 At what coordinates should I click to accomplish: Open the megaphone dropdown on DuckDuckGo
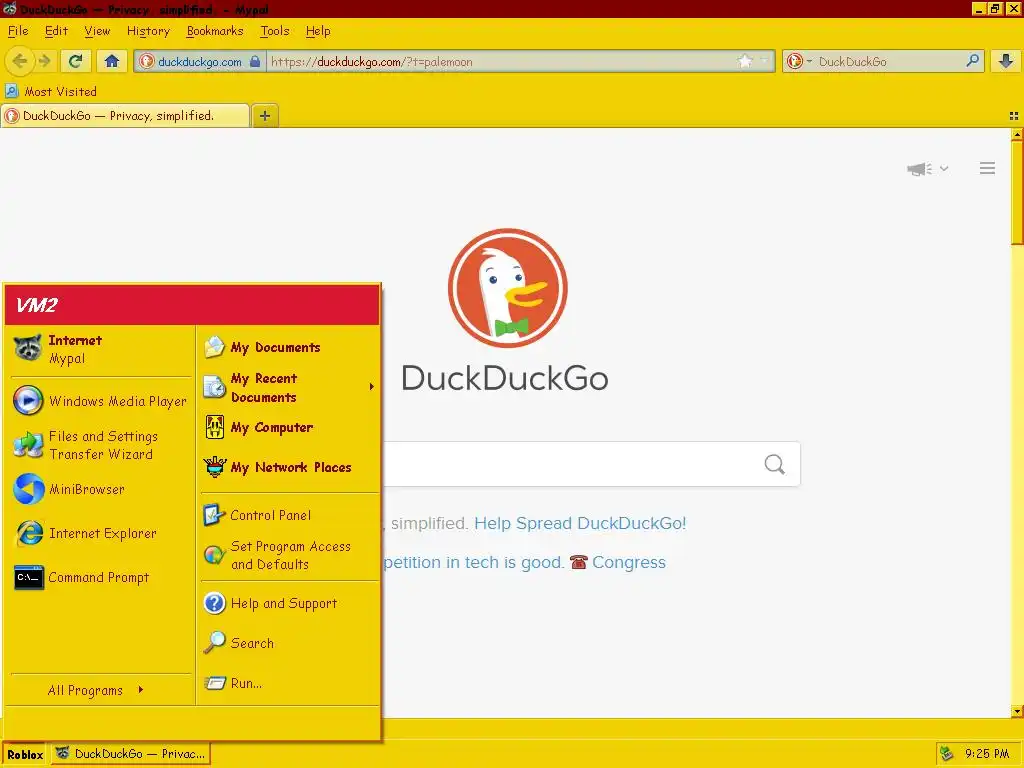click(x=927, y=169)
